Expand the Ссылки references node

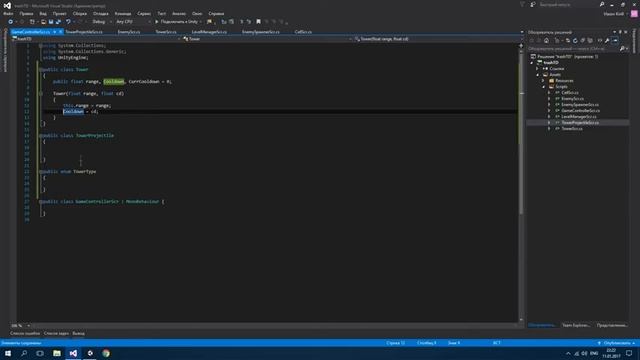[538, 69]
